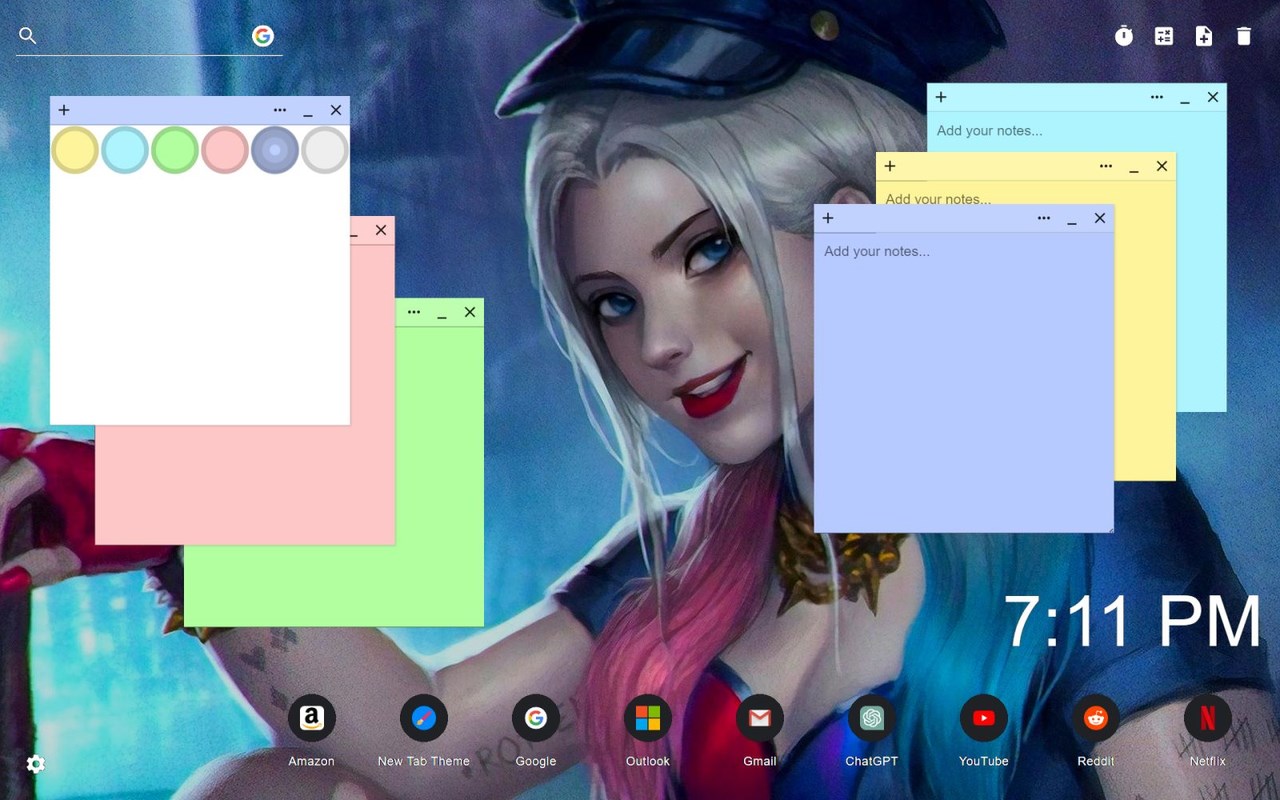Viewport: 1280px width, 800px height.
Task: Close the green note
Action: pos(470,312)
